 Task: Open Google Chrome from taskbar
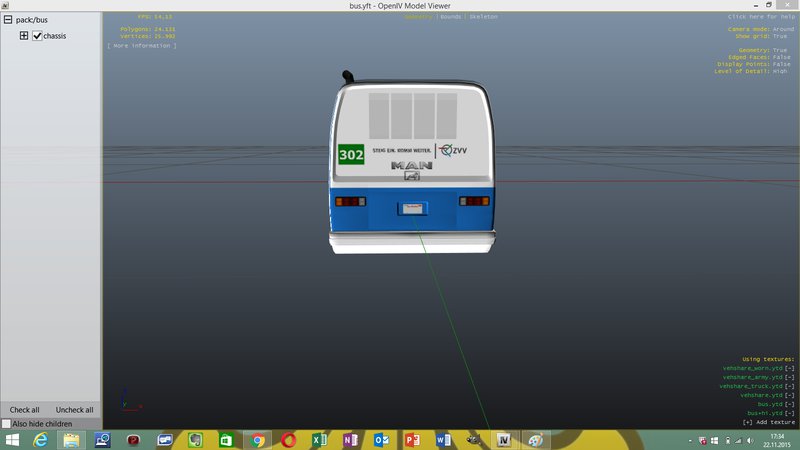(x=258, y=440)
